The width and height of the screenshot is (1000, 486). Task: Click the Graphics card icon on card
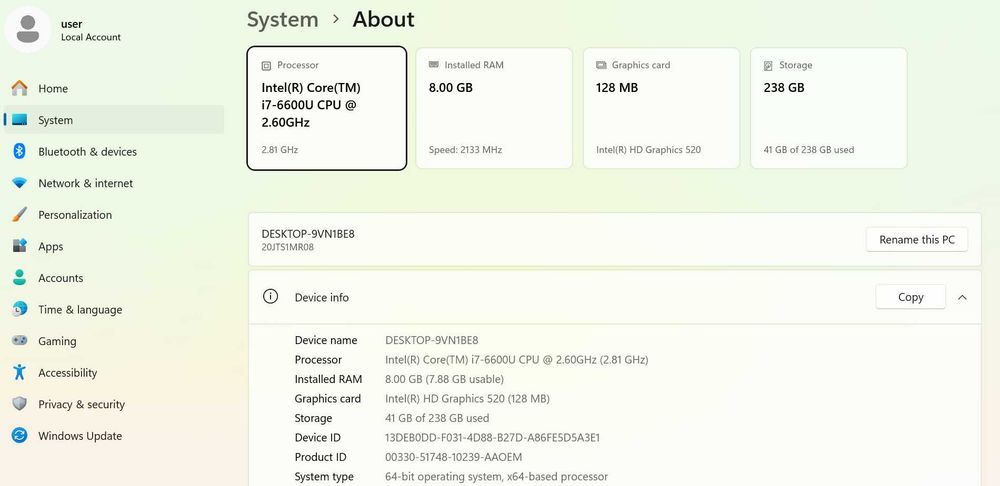[x=601, y=65]
